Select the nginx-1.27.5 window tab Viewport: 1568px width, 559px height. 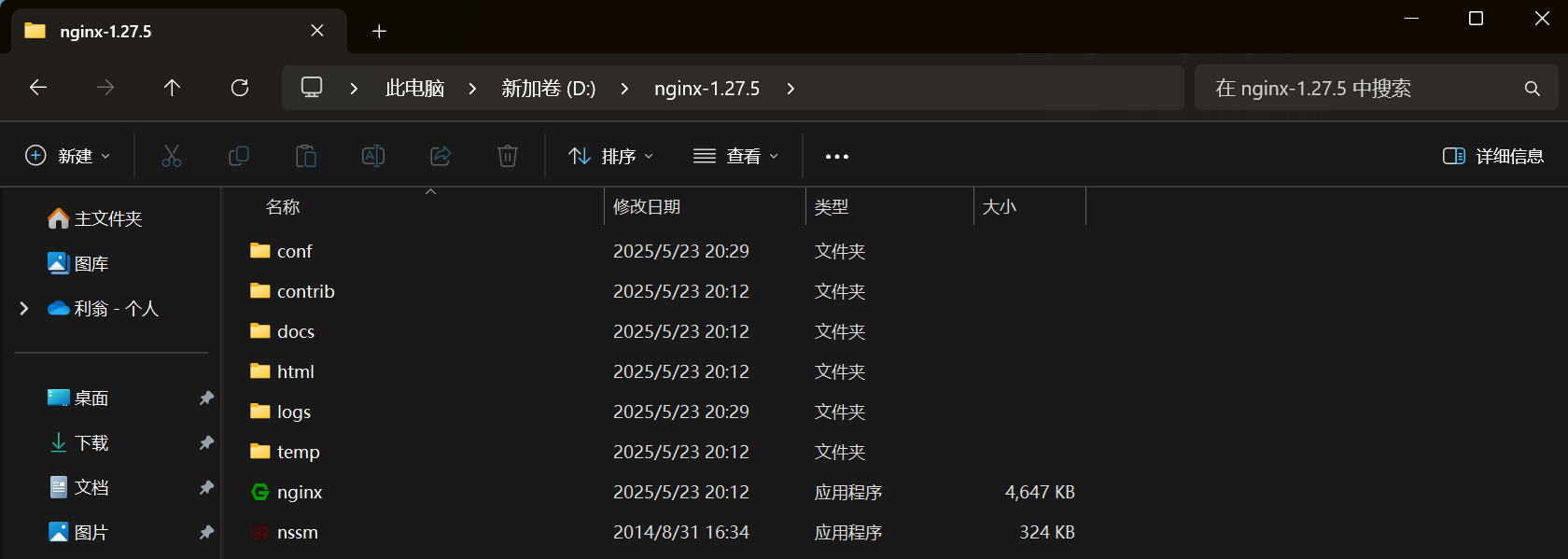click(179, 31)
